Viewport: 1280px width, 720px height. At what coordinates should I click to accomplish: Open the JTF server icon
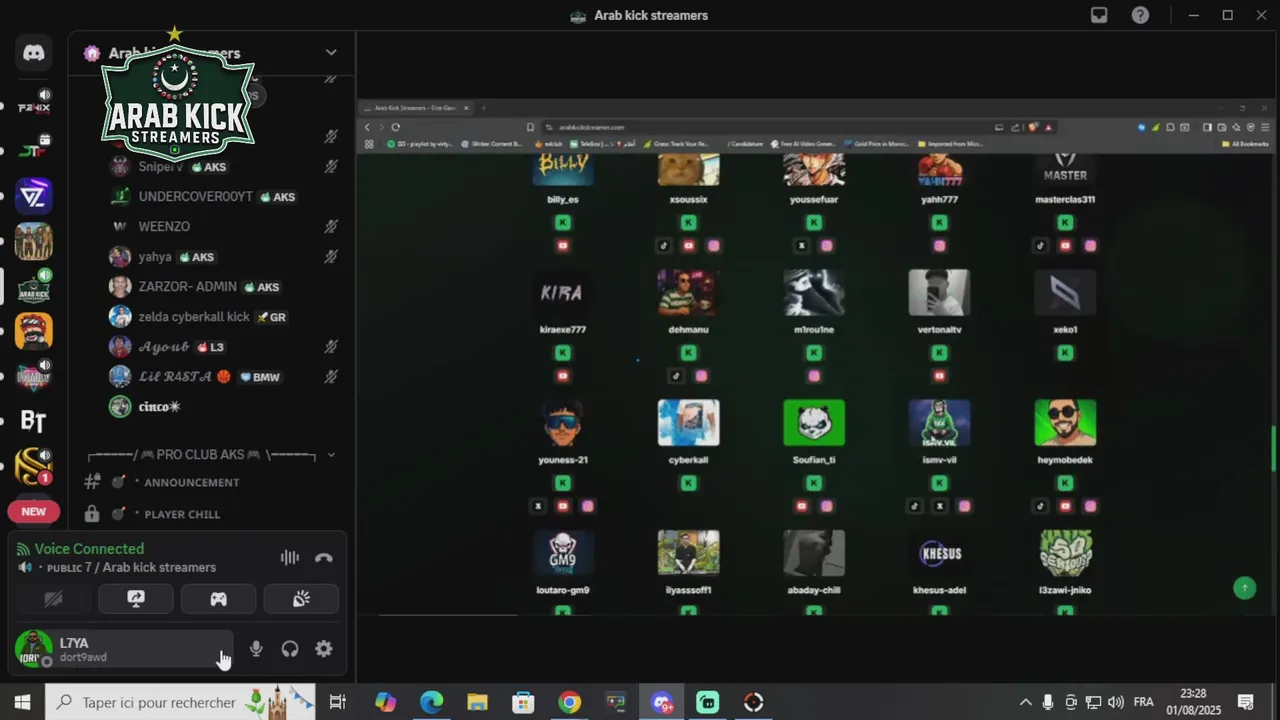point(34,150)
